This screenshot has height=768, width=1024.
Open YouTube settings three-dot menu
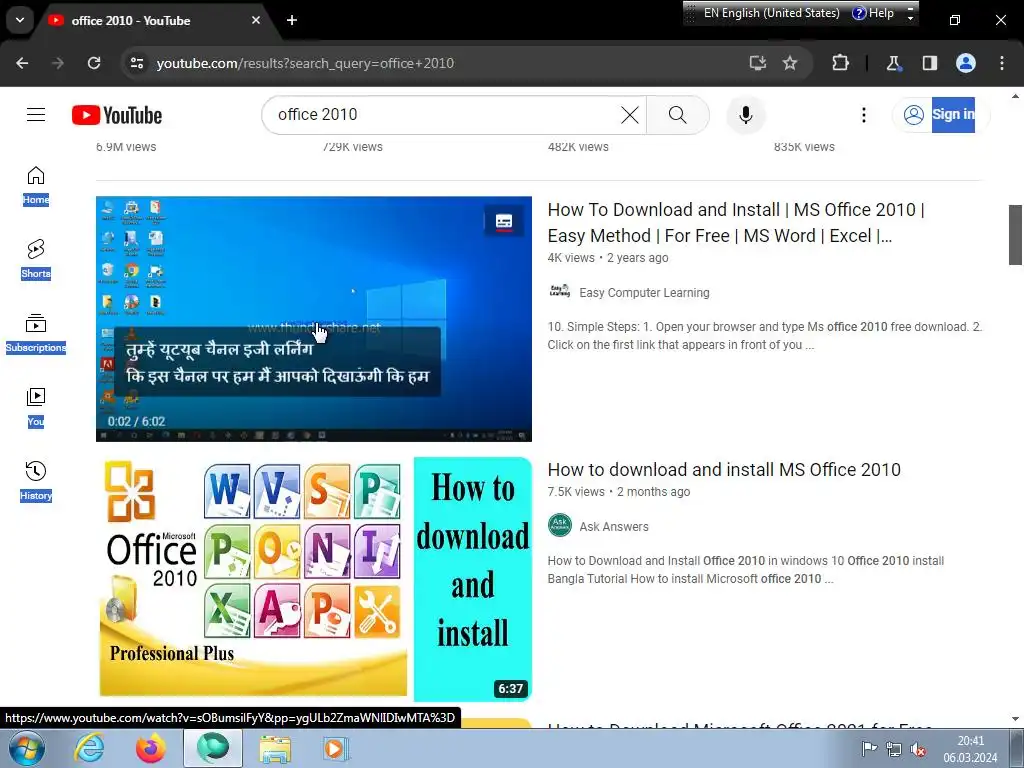coord(863,115)
